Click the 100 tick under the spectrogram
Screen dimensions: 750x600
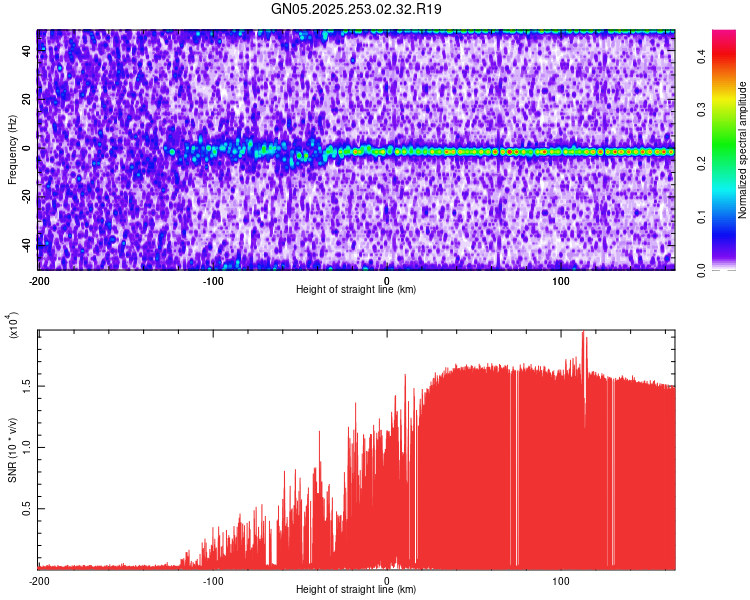click(x=561, y=280)
